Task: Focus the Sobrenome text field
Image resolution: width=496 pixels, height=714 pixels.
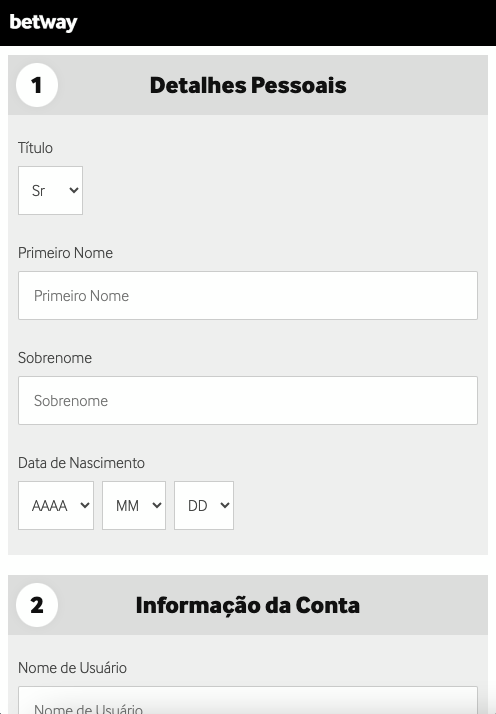Action: pyautogui.click(x=248, y=401)
